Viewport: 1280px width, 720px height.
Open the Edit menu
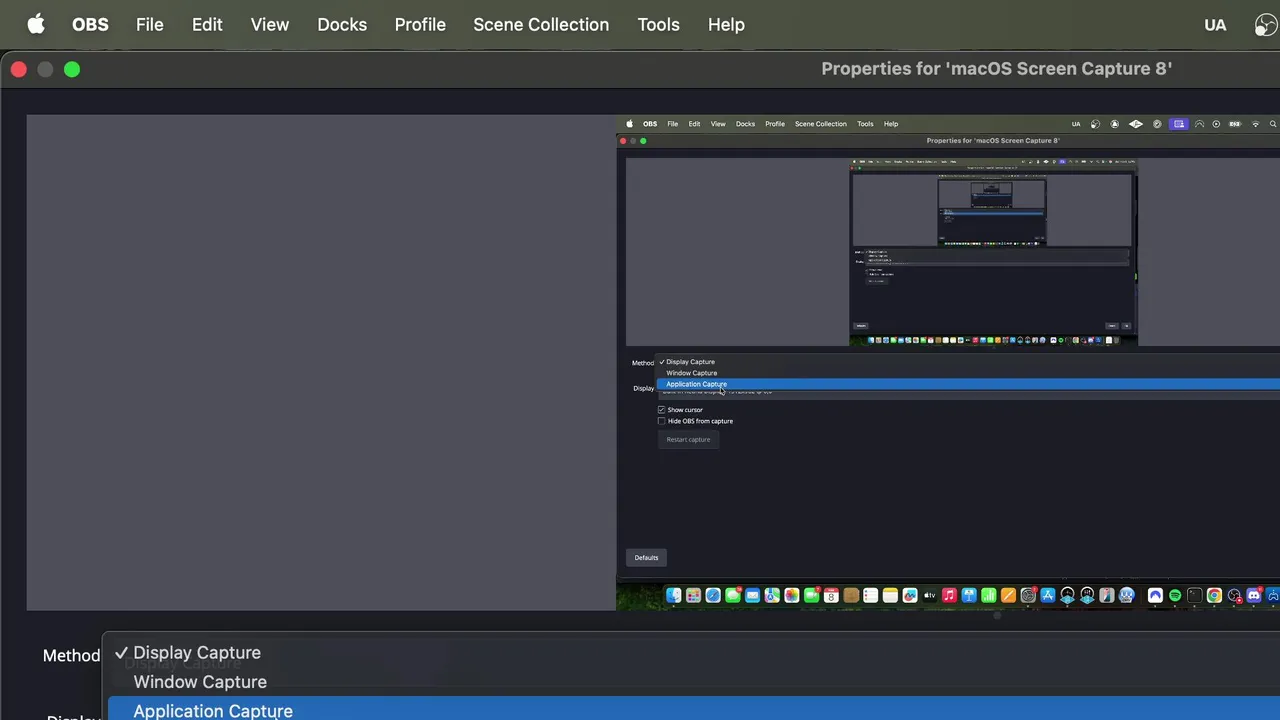[207, 25]
